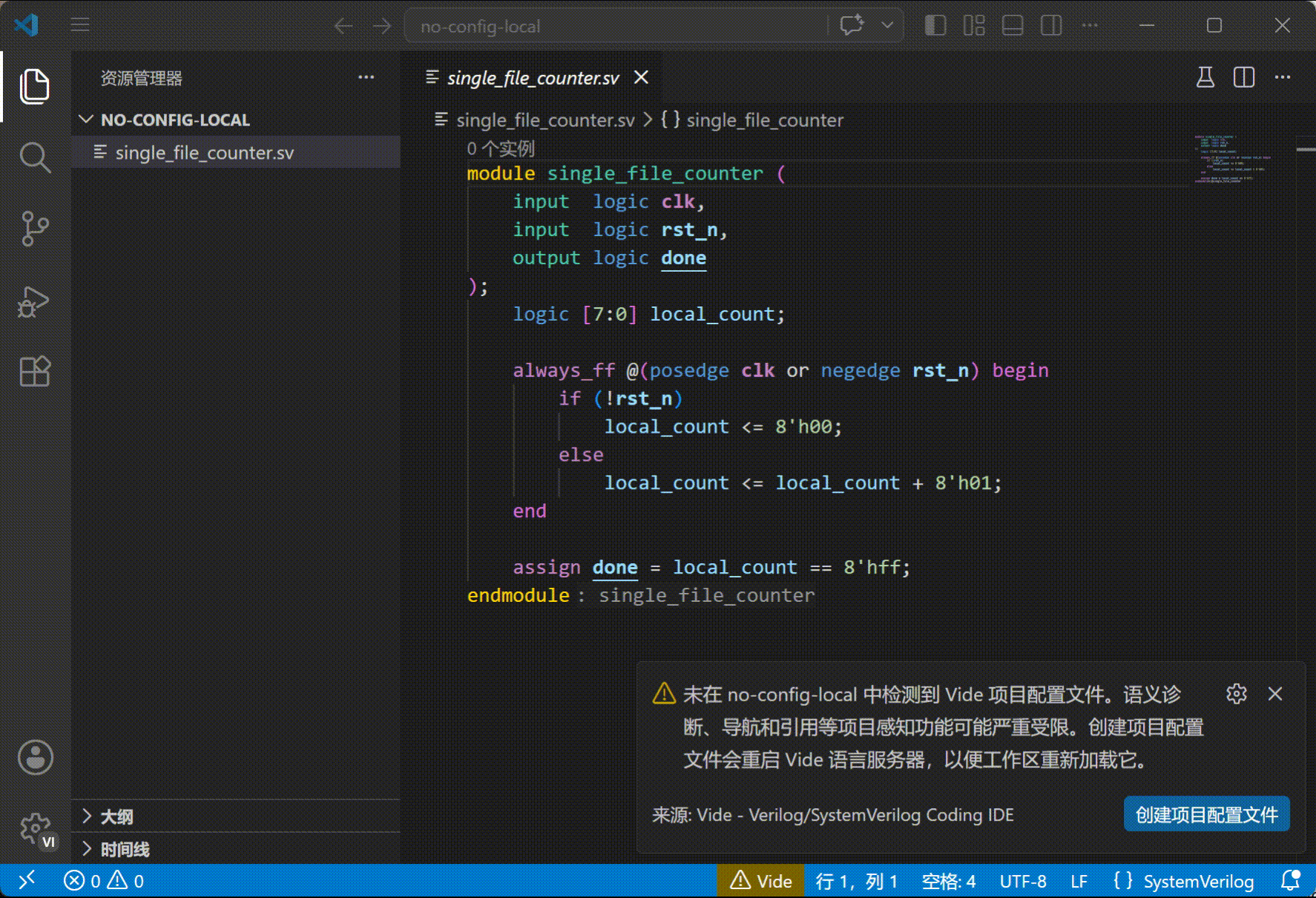Click single_file_counter.sv in the breadcrumb
Viewport: 1316px width, 898px height.
pyautogui.click(x=545, y=120)
